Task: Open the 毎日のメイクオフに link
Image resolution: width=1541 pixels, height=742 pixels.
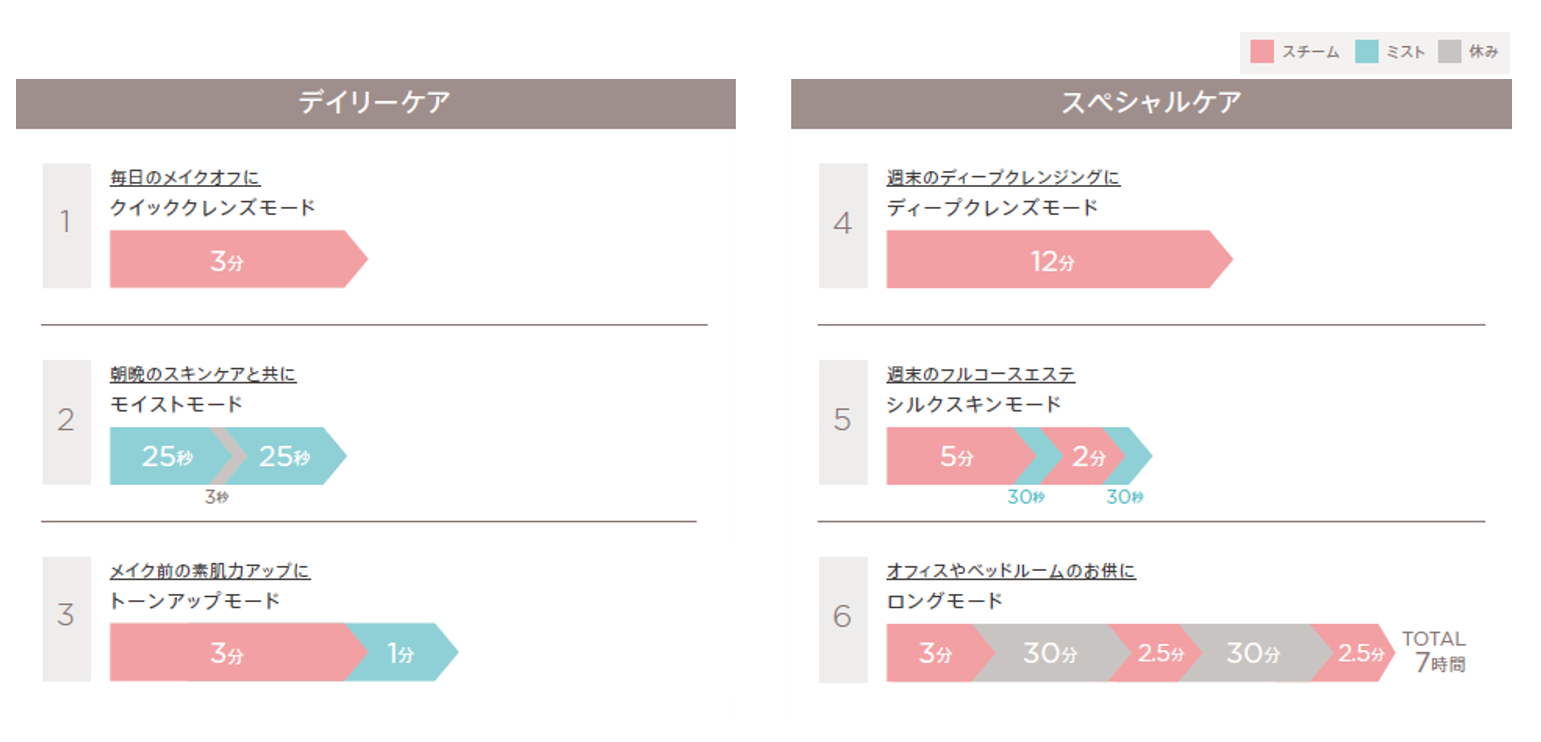Action: click(x=185, y=178)
